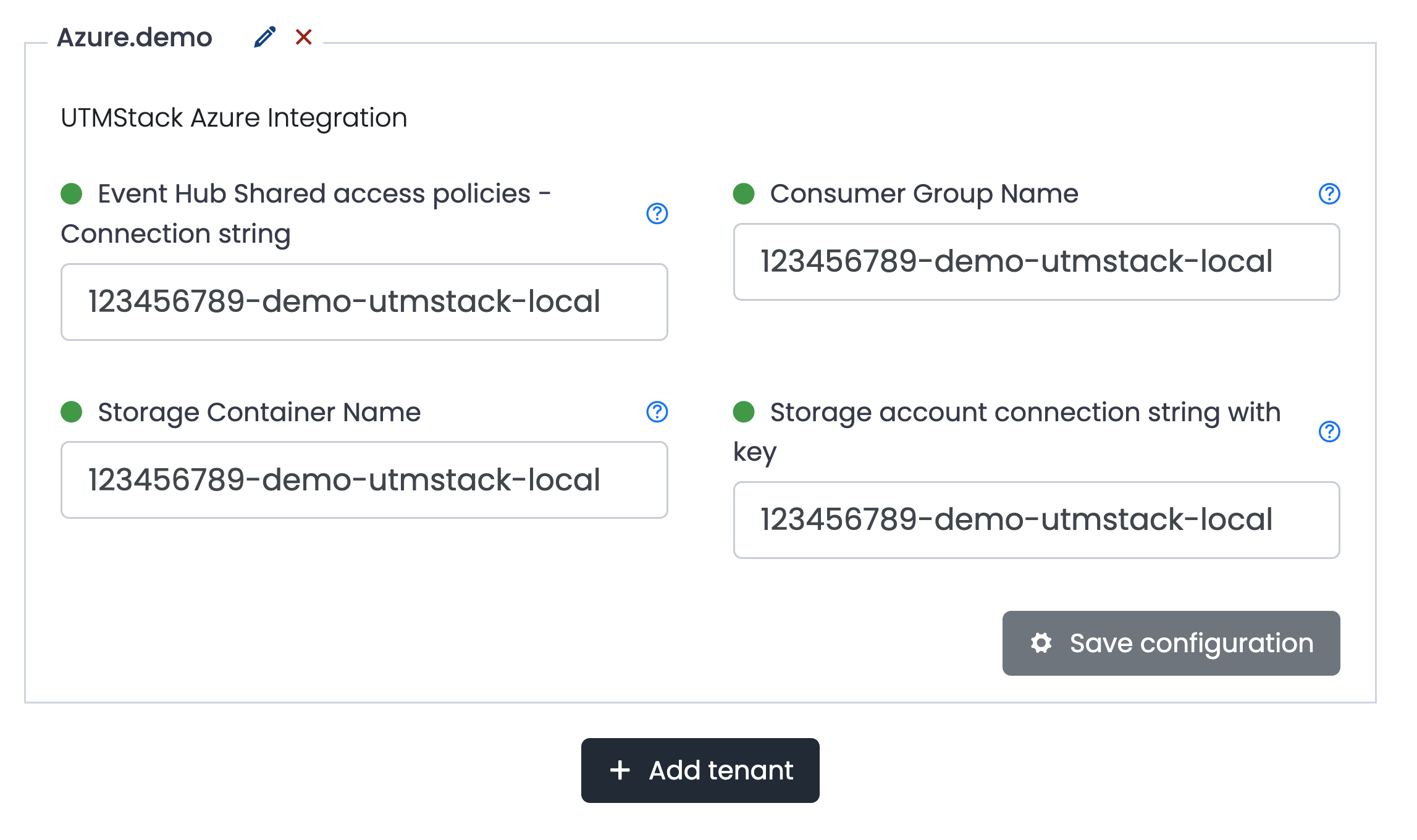Open help icon for Consumer Group Name
Image resolution: width=1417 pixels, height=840 pixels.
pos(1329,194)
